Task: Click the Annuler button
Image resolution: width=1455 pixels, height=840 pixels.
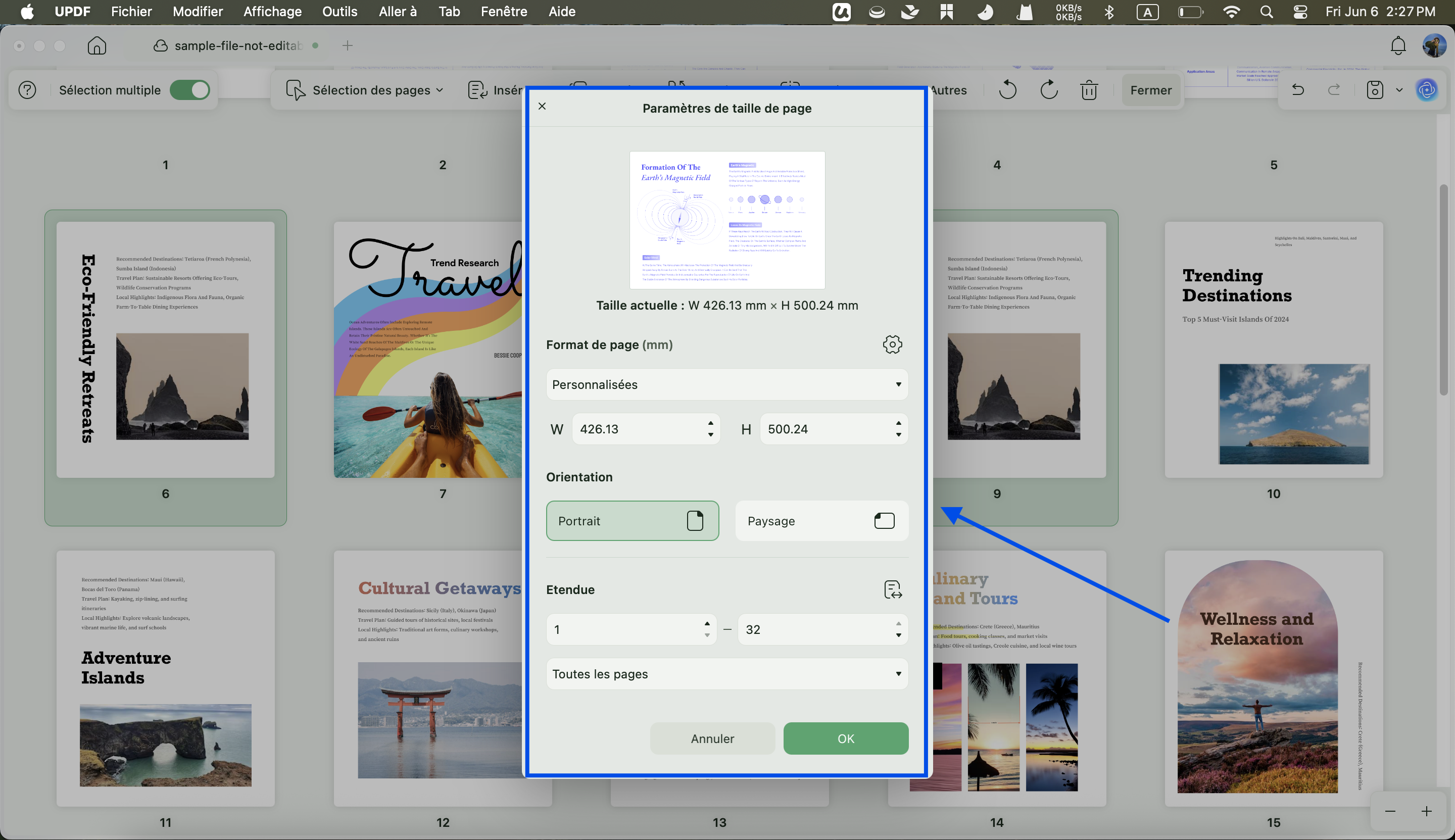Action: pos(712,738)
